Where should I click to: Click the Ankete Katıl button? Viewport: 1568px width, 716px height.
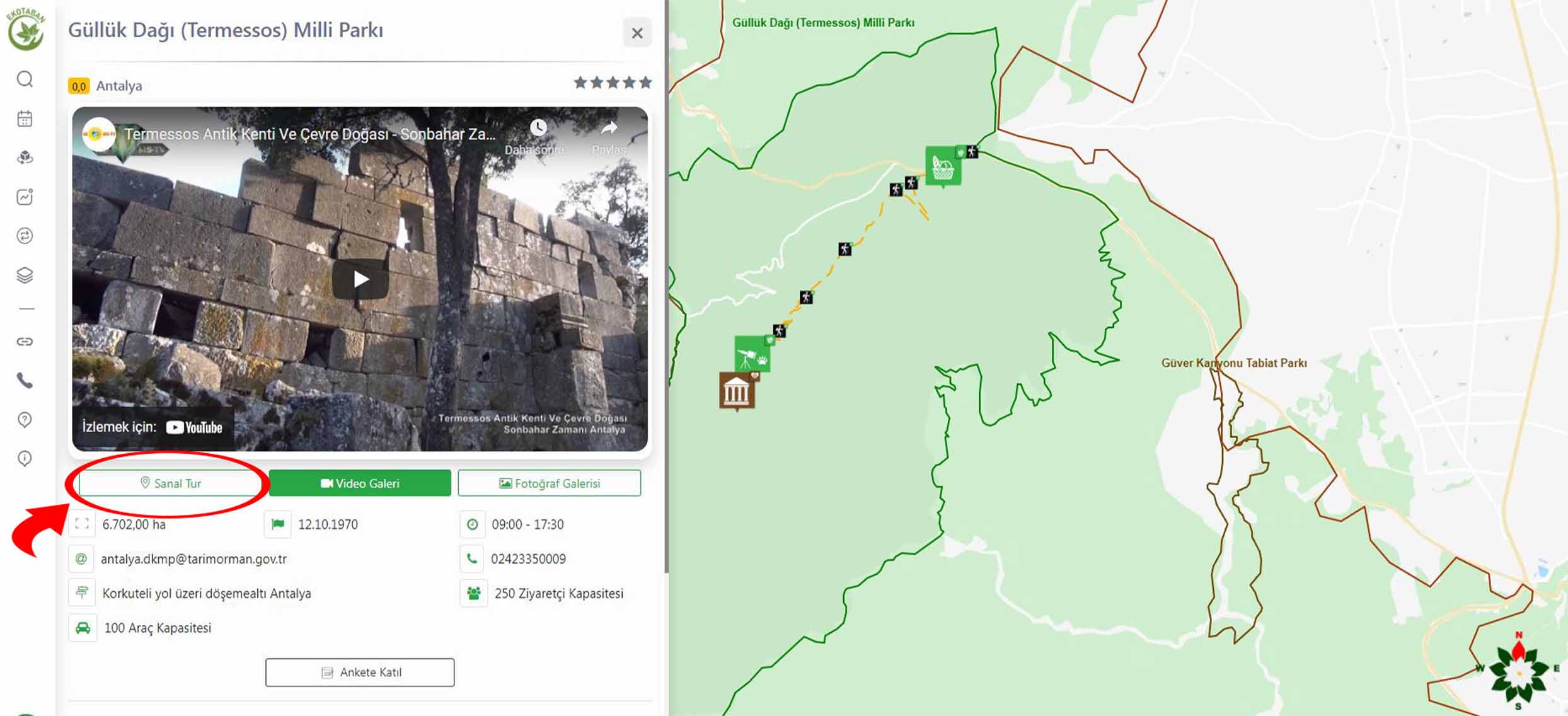[360, 673]
